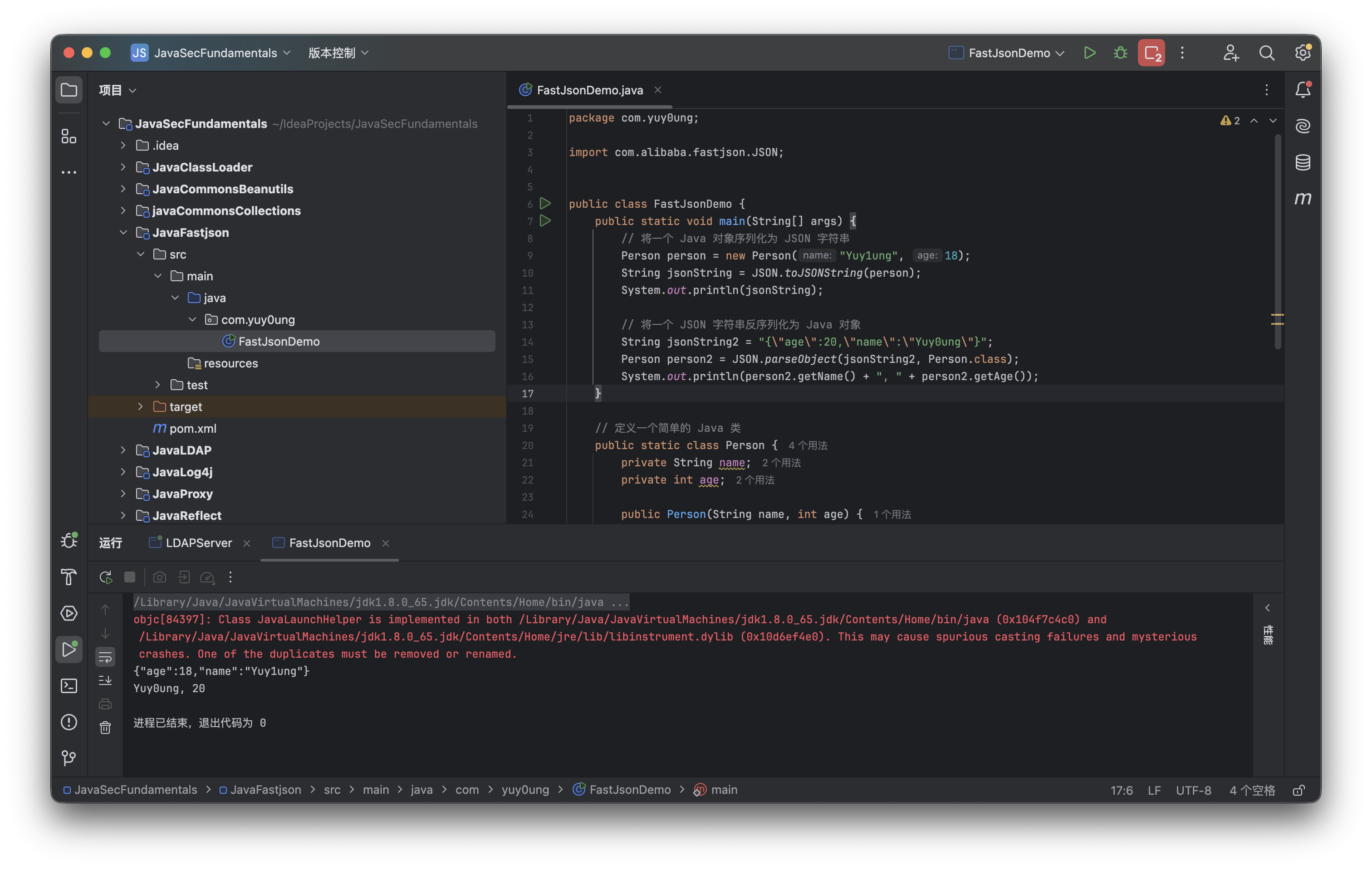Toggle scroll to end of console
Image resolution: width=1372 pixels, height=870 pixels.
click(x=105, y=680)
